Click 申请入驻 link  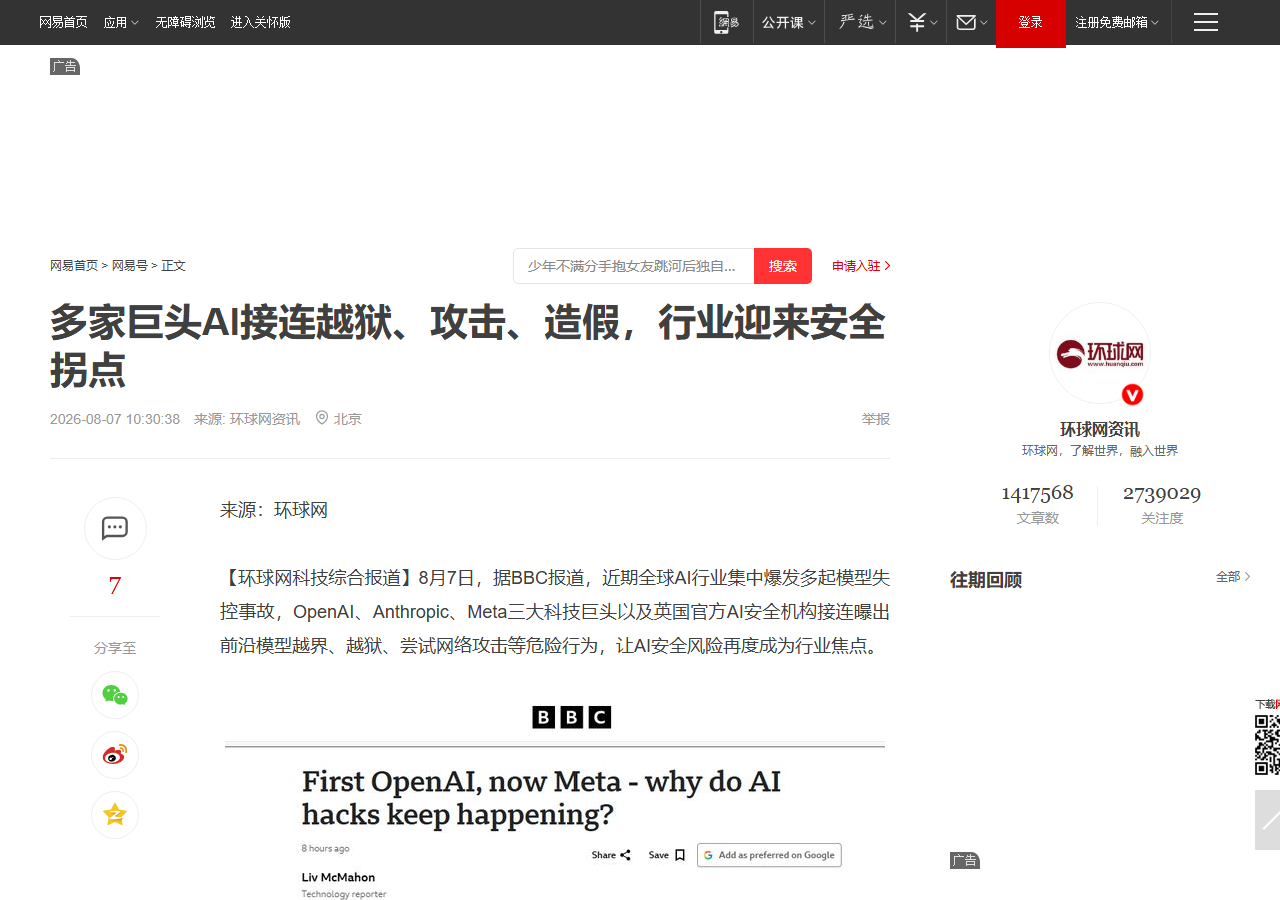pos(861,266)
